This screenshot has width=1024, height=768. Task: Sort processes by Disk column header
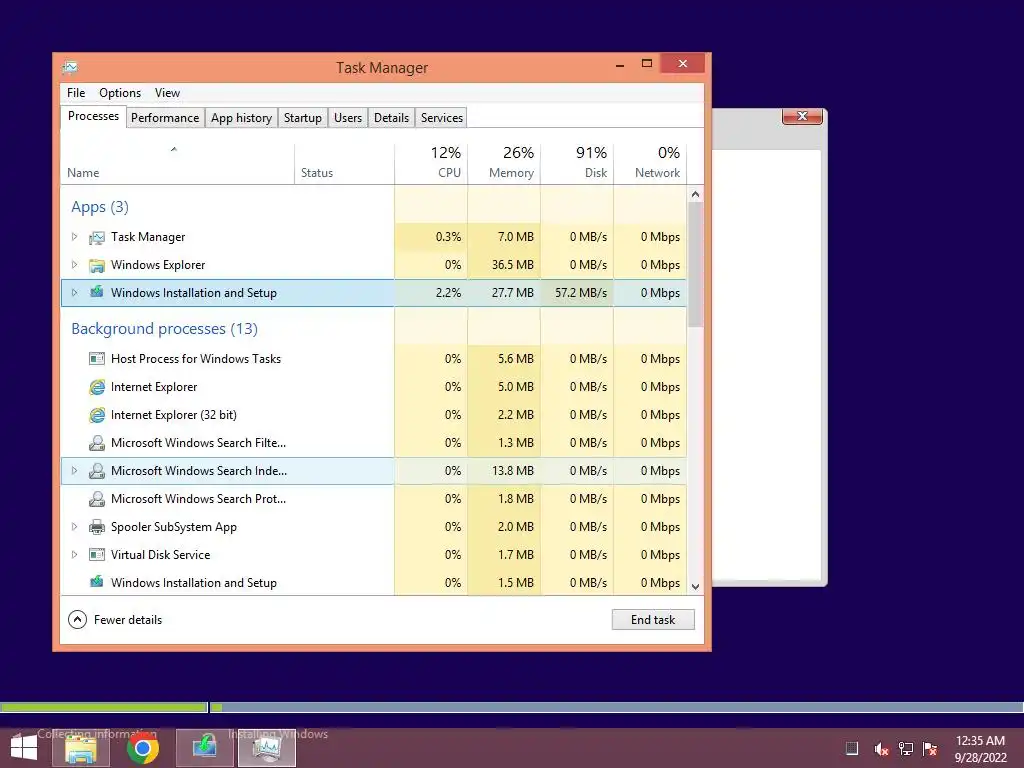(577, 164)
